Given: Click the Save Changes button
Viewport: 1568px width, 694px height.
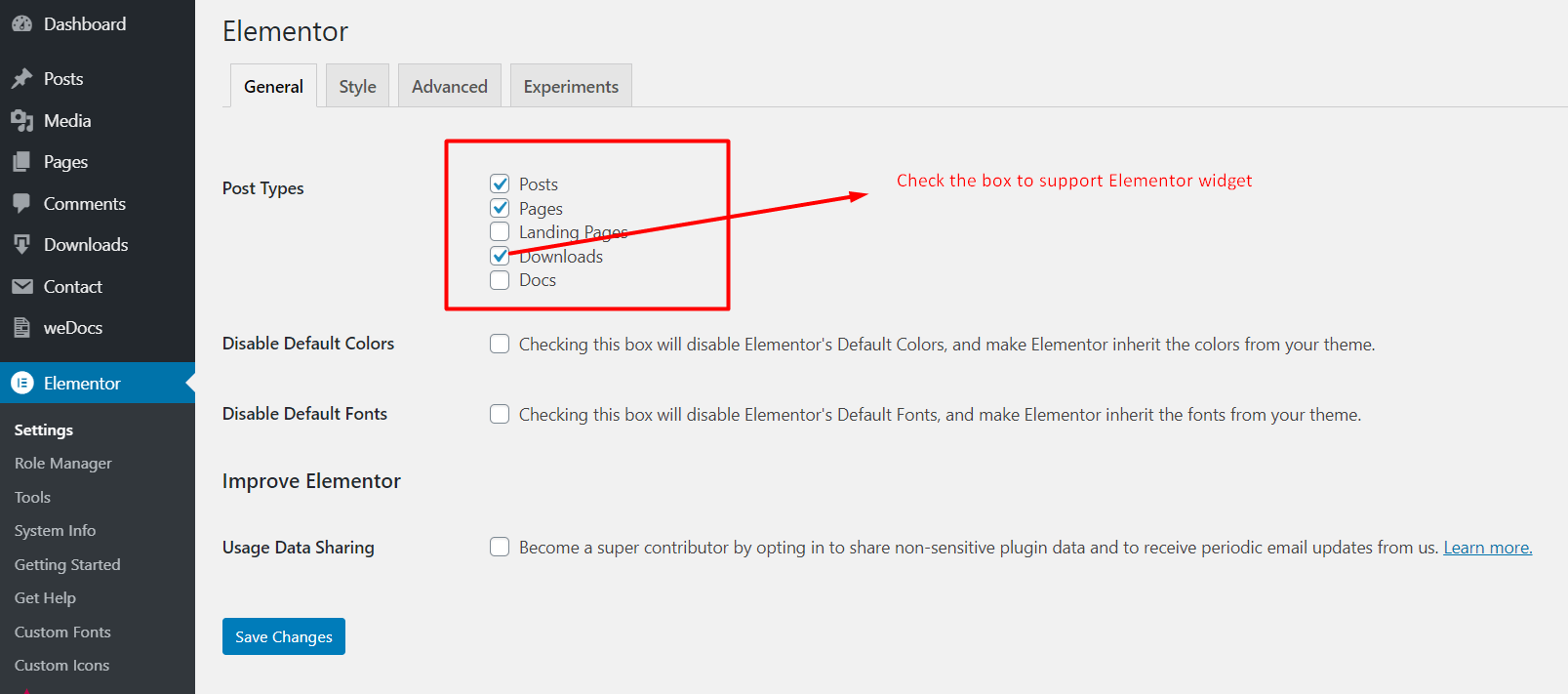Looking at the screenshot, I should (x=283, y=635).
